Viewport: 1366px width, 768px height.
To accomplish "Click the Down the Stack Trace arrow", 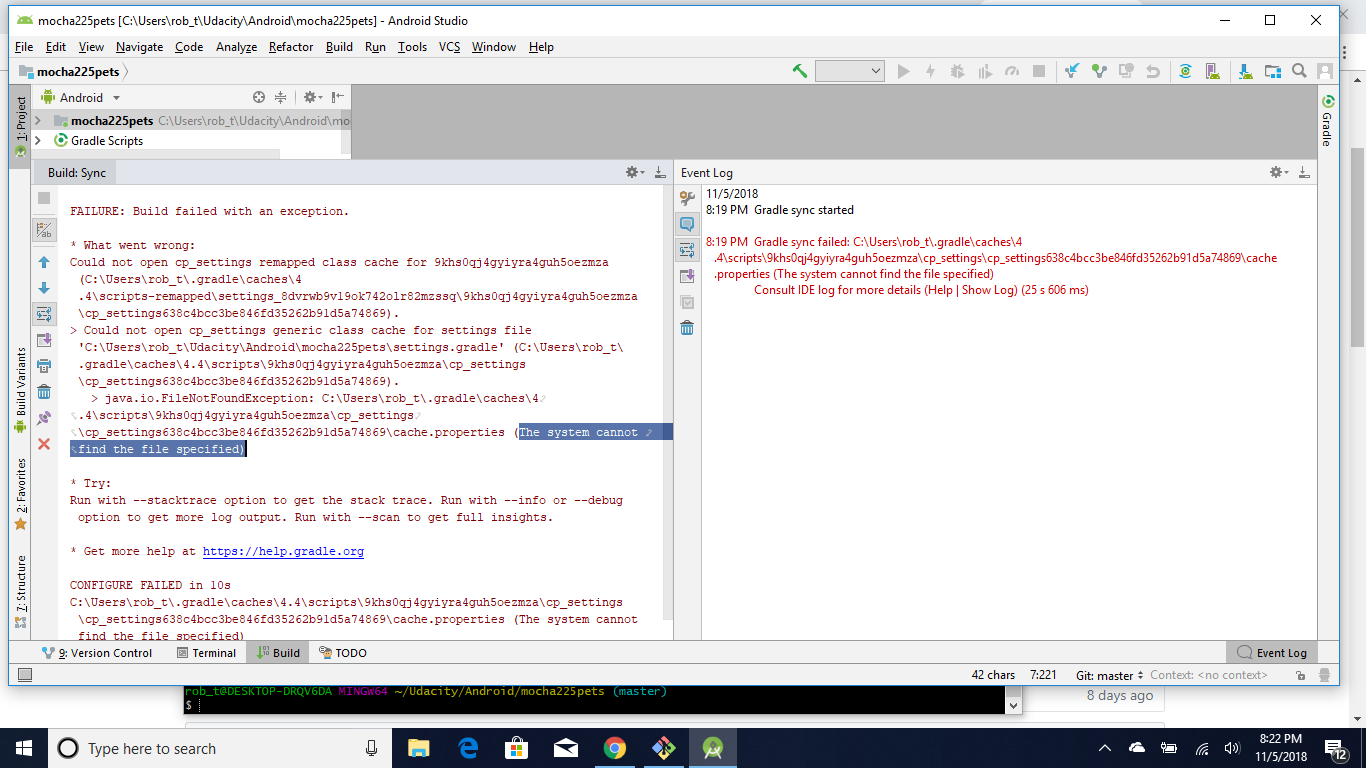I will (44, 288).
